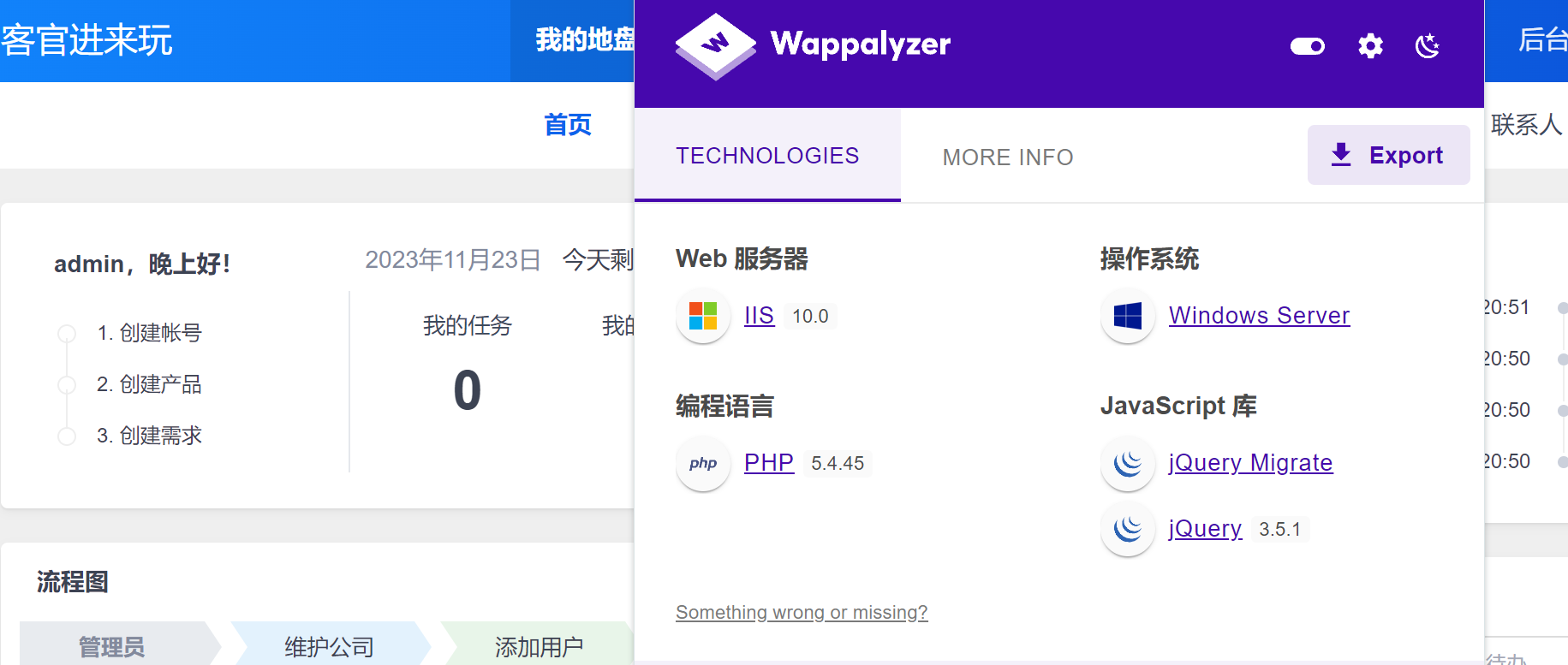Click step 2. 创建产品

coord(150,384)
